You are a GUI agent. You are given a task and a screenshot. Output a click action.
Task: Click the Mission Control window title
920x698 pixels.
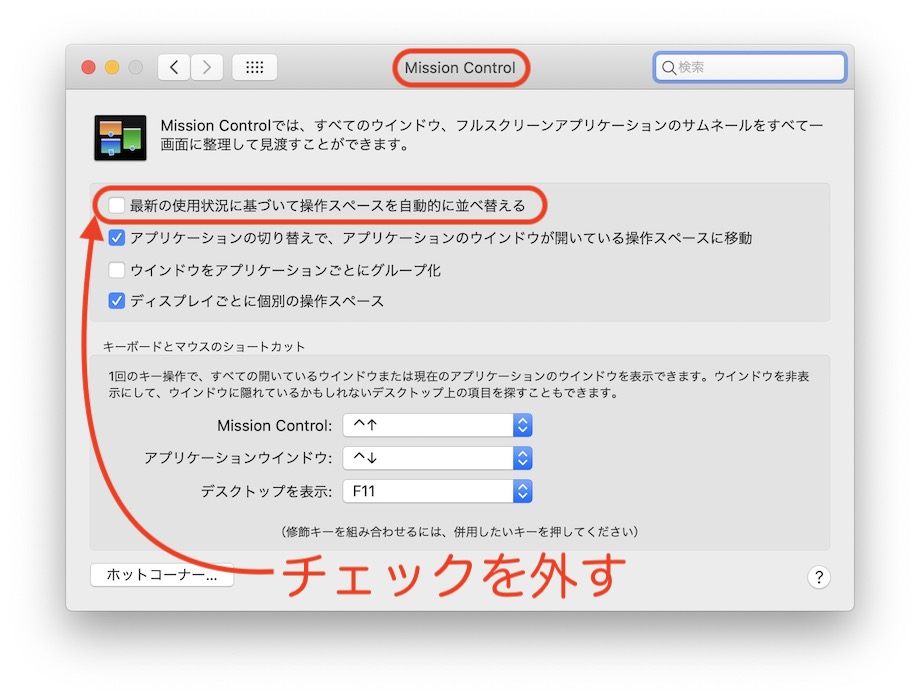point(460,68)
